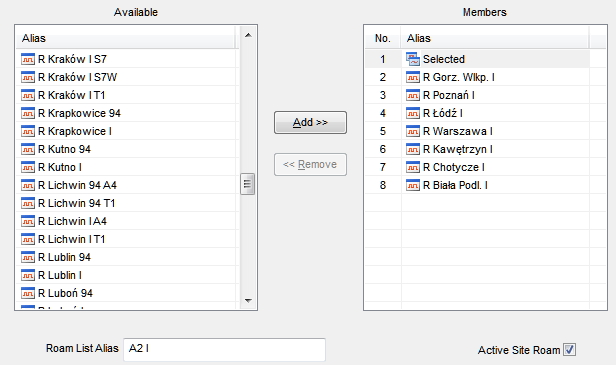Click the Add >> button
The image size is (616, 365).
click(310, 123)
